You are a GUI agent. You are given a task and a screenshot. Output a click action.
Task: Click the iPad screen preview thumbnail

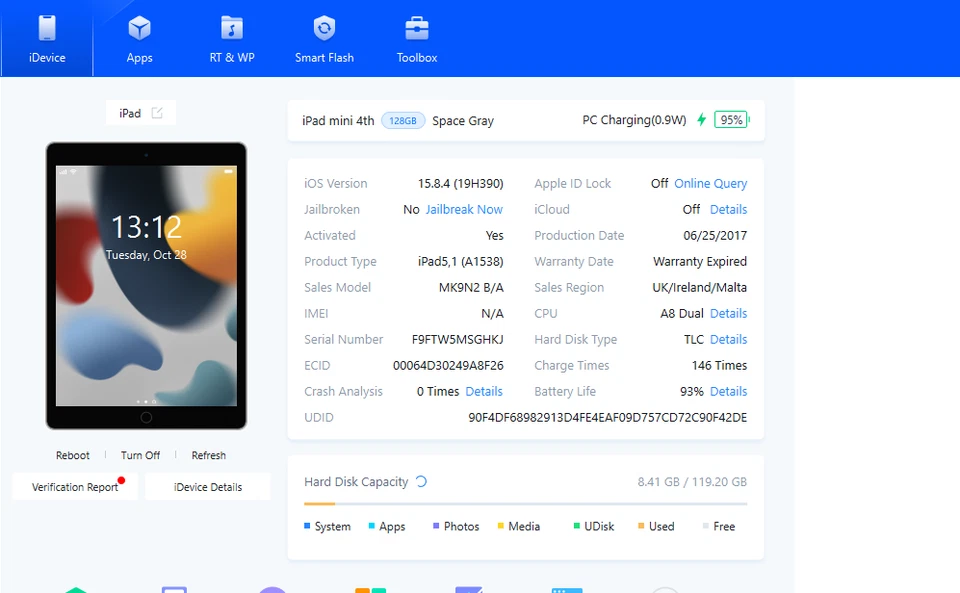[x=146, y=286]
